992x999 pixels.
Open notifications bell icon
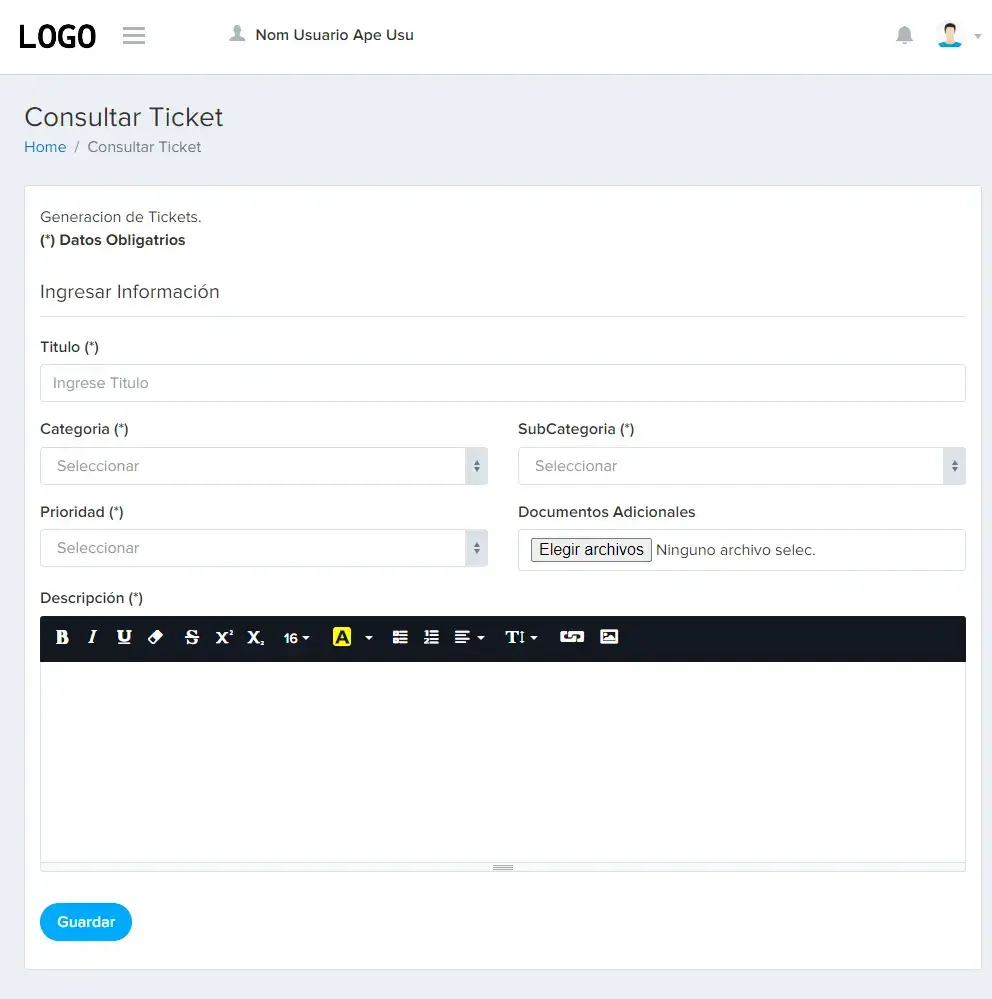click(x=904, y=35)
